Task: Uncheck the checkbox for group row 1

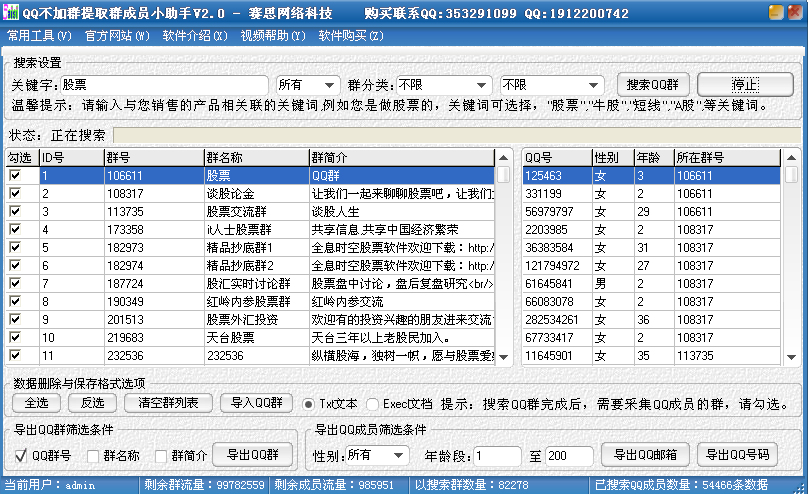Action: point(15,175)
